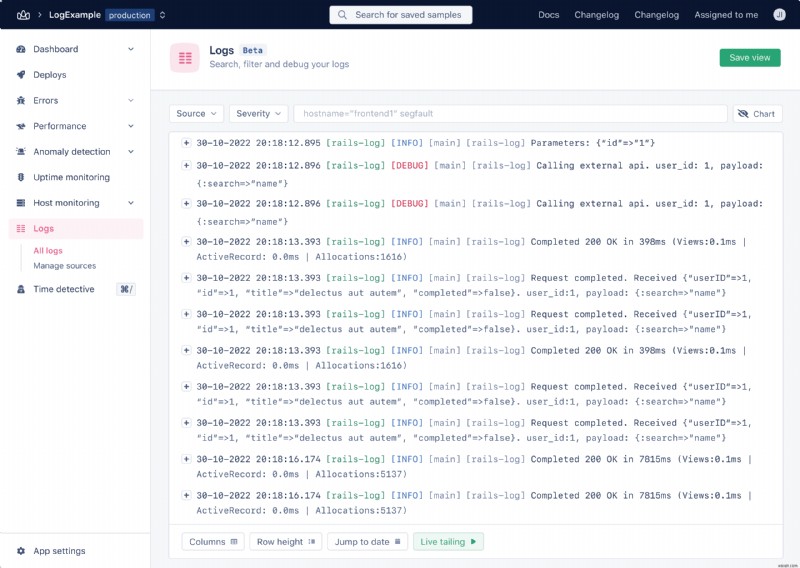Click the Logs sidebar icon

21,228
